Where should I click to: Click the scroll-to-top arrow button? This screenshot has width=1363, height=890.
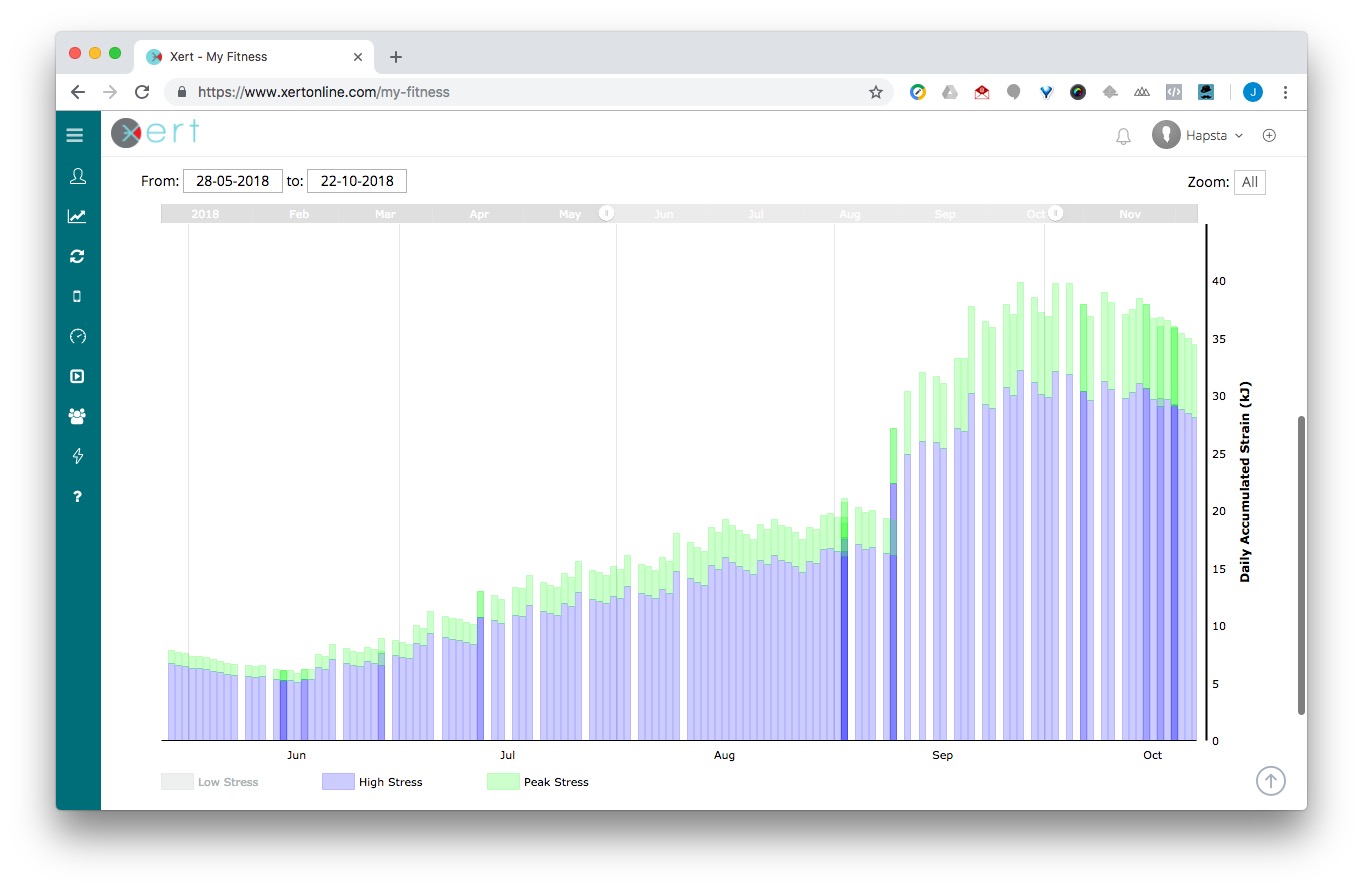pos(1270,781)
